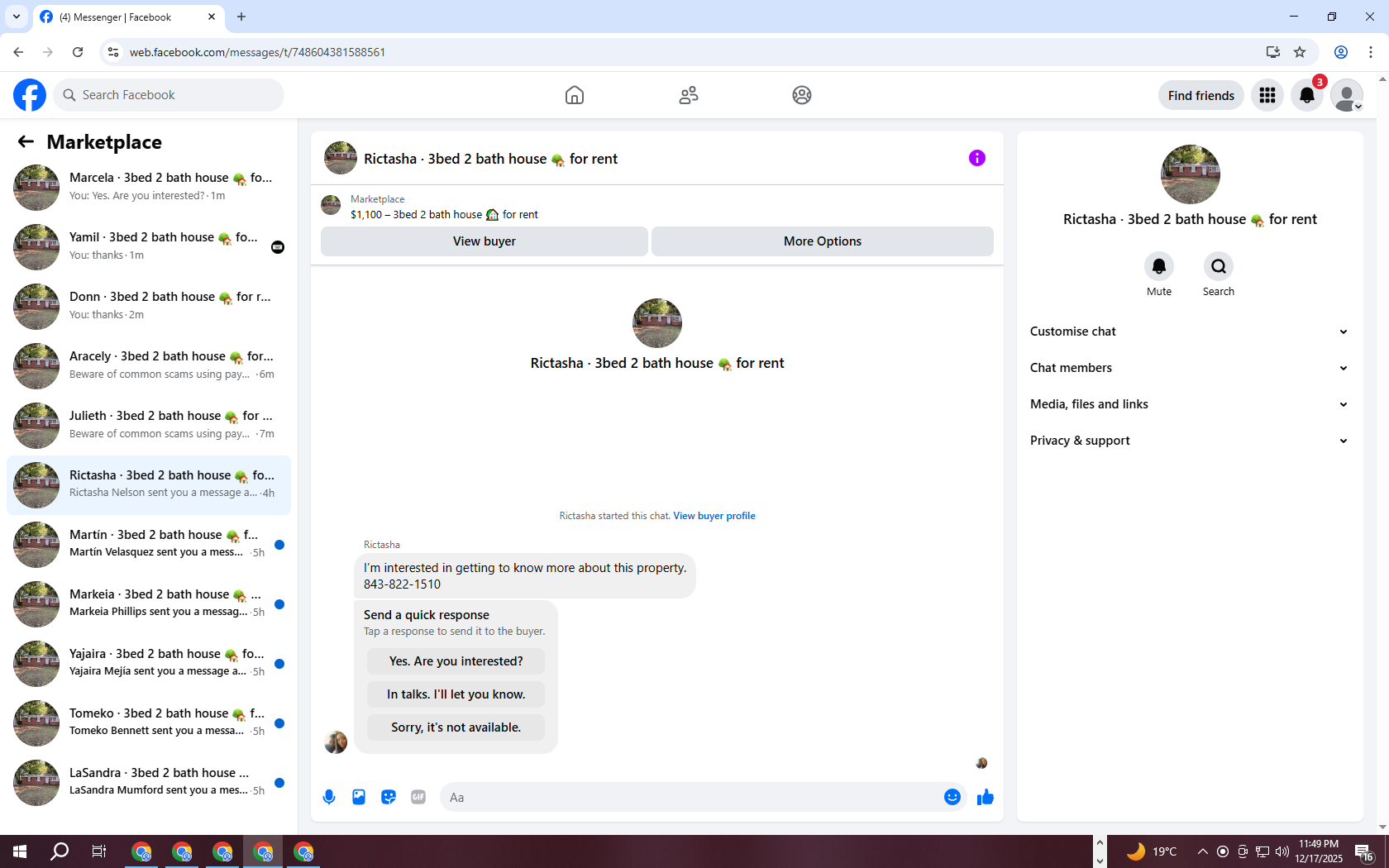Click the Facebook logo icon
This screenshot has height=868, width=1389.
pyautogui.click(x=30, y=95)
